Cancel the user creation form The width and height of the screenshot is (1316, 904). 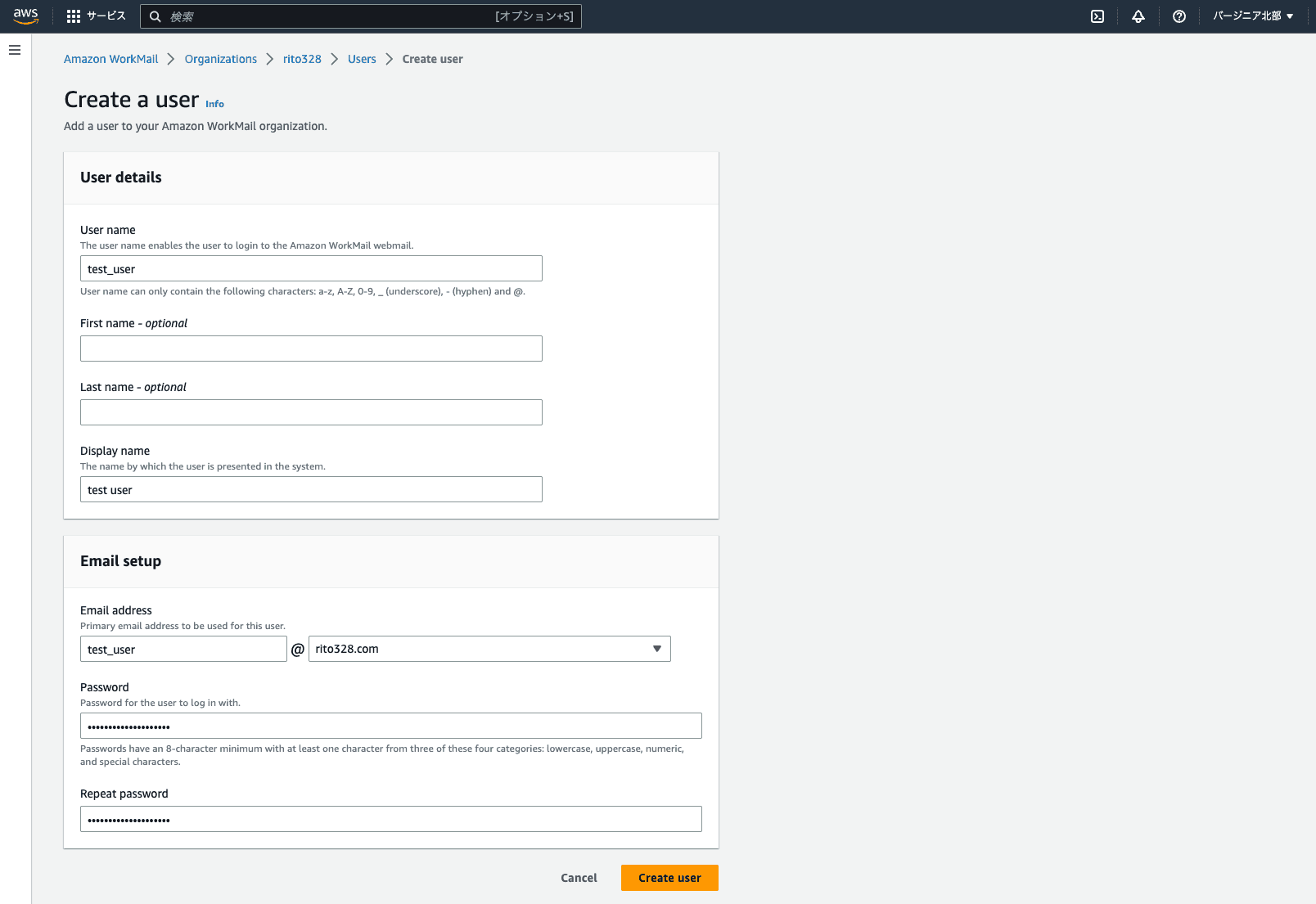coord(579,878)
